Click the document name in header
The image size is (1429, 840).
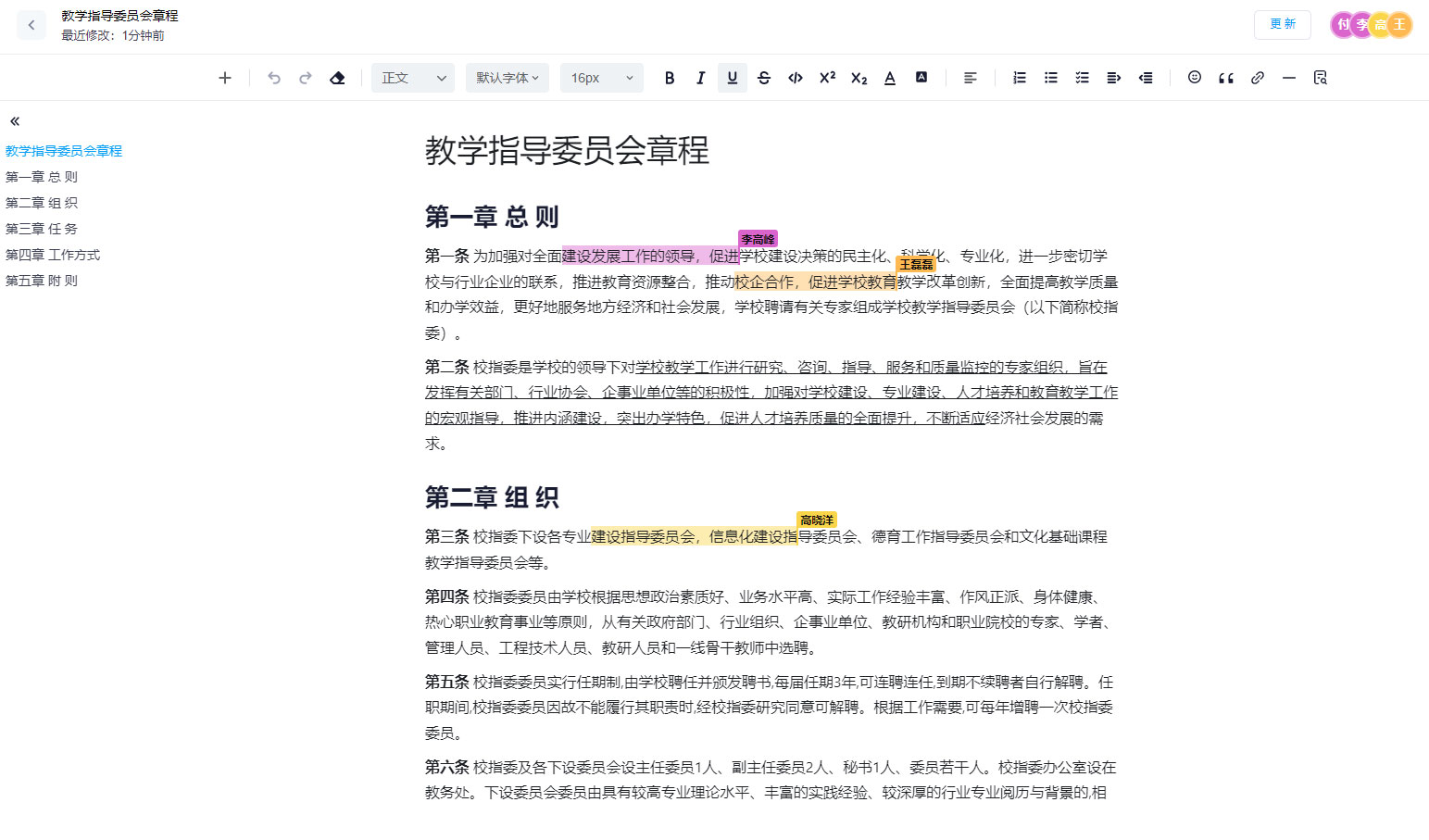[x=119, y=16]
